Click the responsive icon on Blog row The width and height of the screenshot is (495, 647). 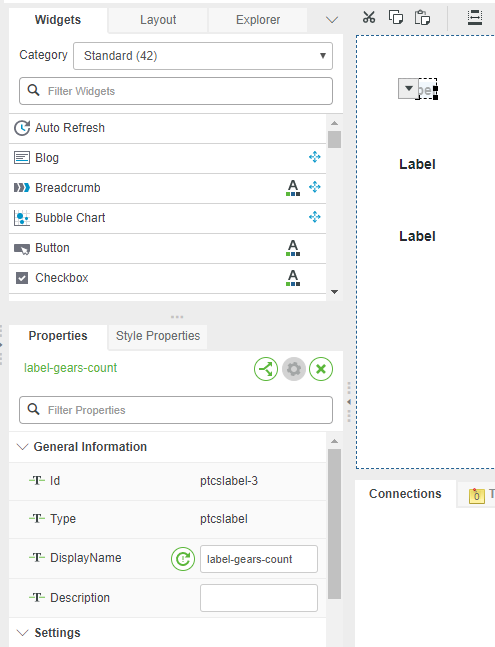315,157
